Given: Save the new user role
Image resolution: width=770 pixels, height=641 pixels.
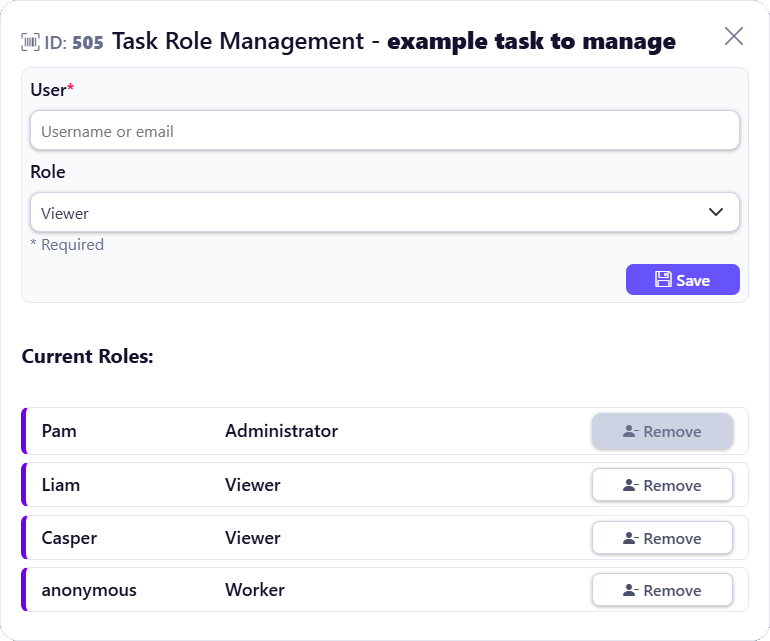Looking at the screenshot, I should (683, 279).
